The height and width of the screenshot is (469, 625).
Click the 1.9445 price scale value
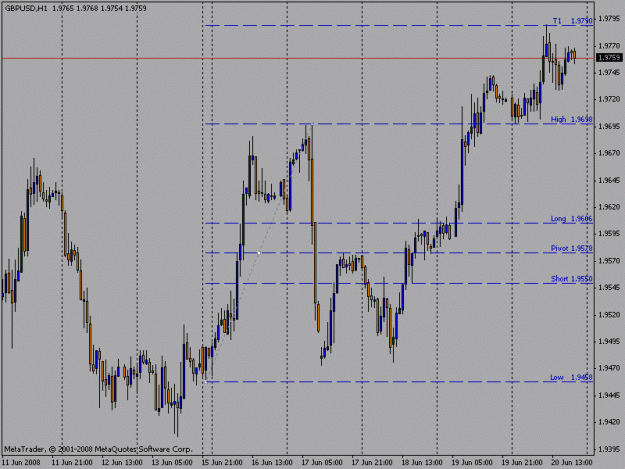[x=609, y=395]
